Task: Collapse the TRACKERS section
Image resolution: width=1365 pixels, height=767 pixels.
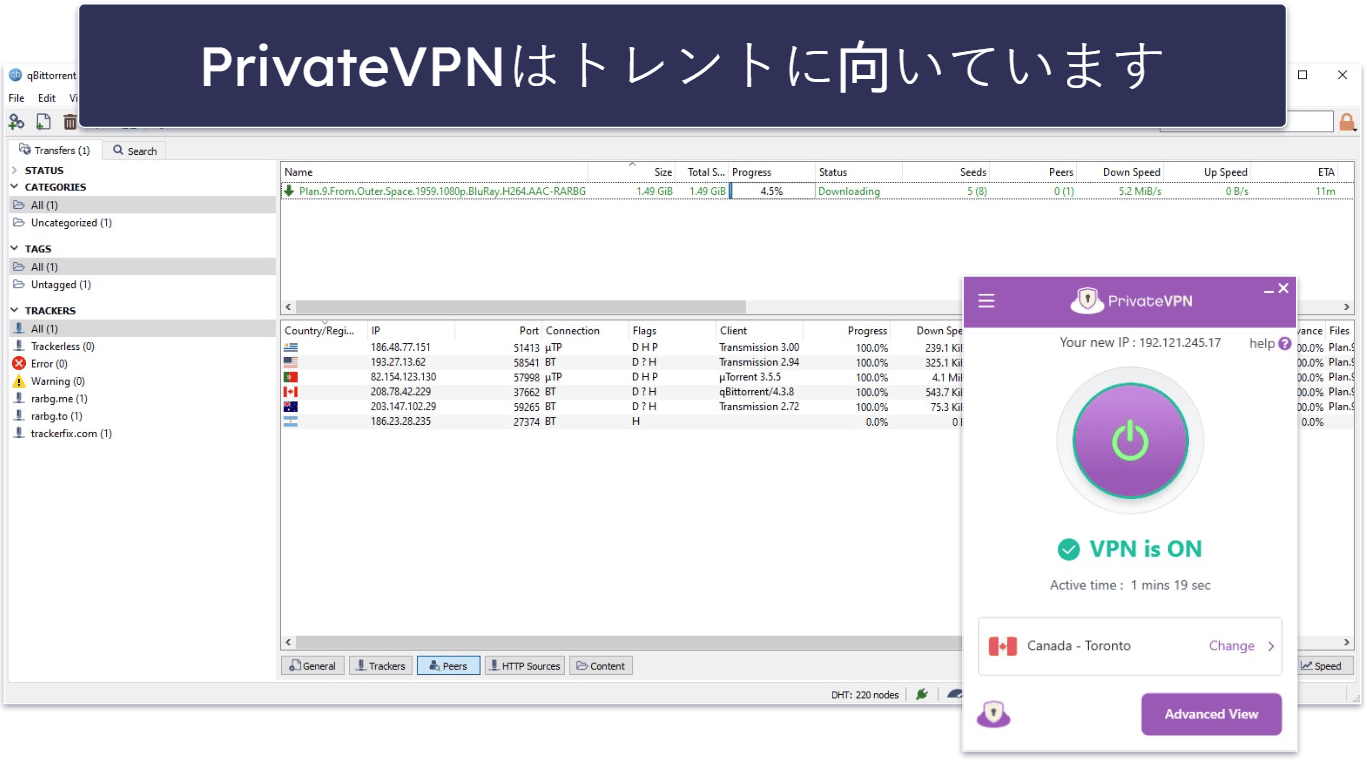Action: click(x=14, y=311)
